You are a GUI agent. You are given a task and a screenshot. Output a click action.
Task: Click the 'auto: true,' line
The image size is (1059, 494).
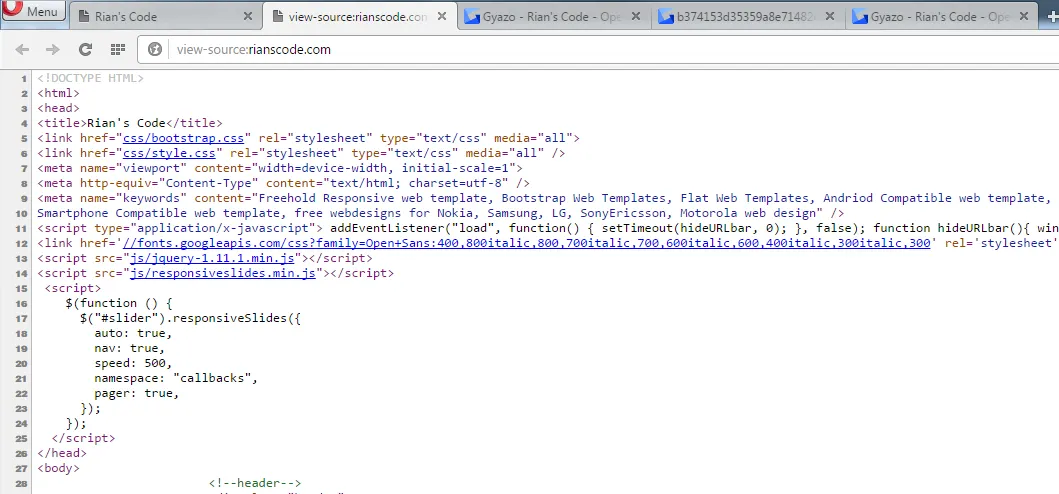point(133,333)
